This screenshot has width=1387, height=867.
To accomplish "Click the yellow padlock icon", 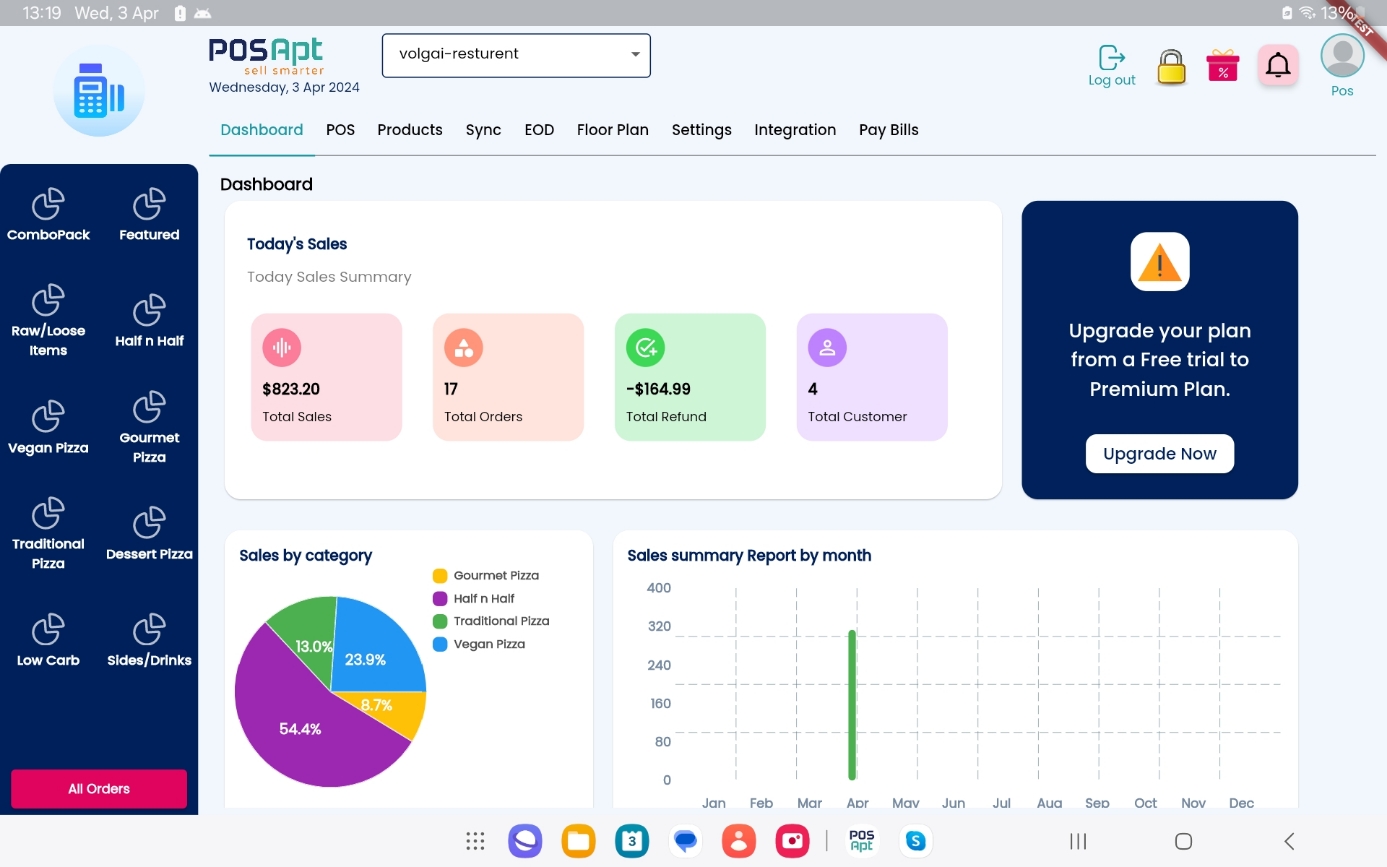I will pyautogui.click(x=1170, y=63).
